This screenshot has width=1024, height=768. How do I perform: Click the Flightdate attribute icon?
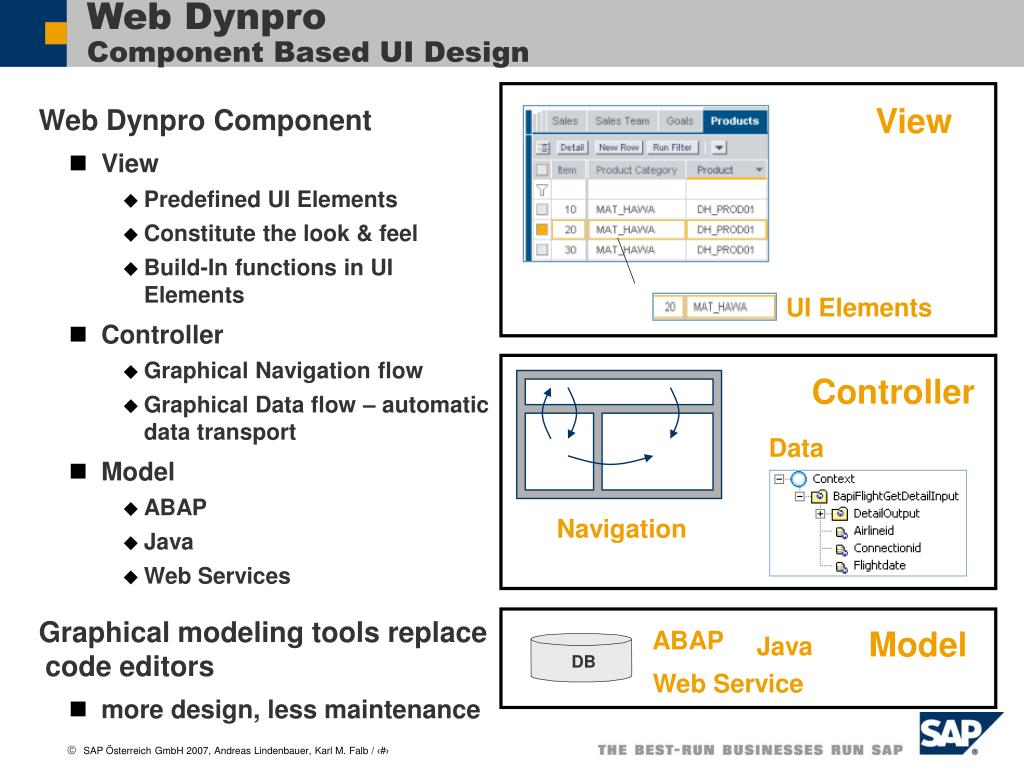pyautogui.click(x=842, y=566)
